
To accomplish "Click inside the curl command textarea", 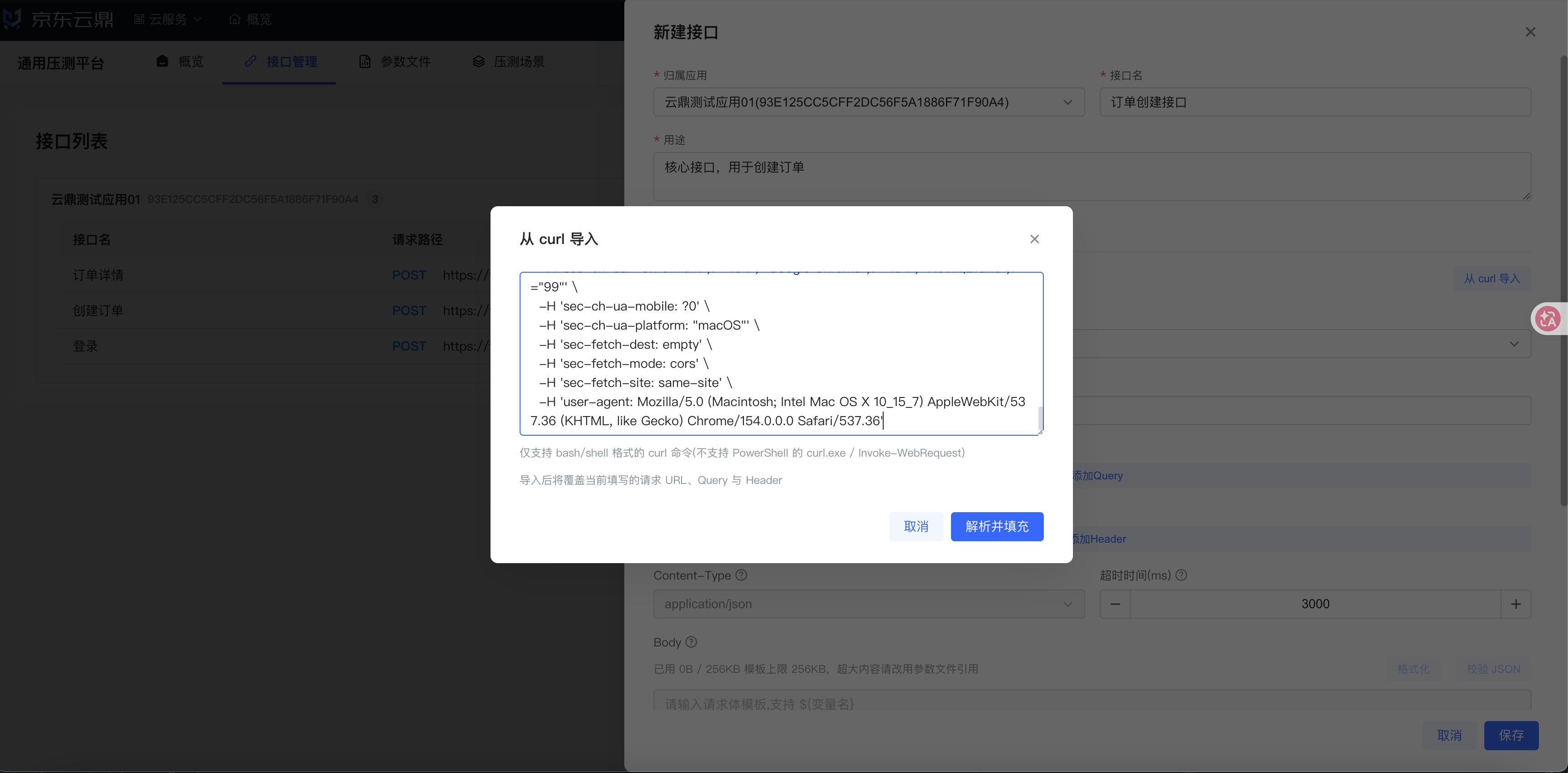I will [781, 353].
